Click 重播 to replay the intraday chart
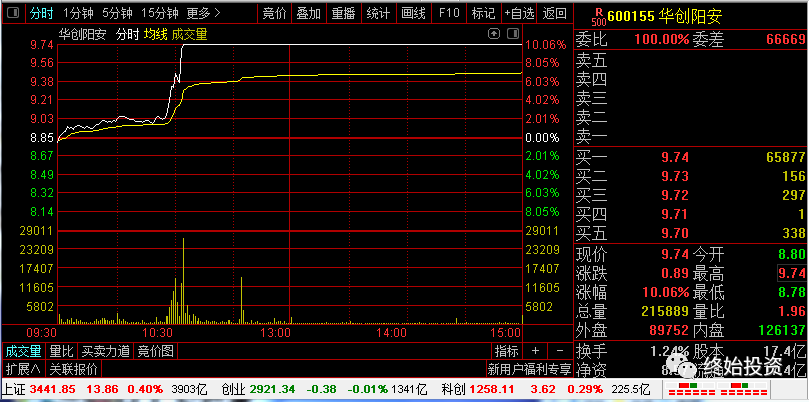 [x=343, y=13]
